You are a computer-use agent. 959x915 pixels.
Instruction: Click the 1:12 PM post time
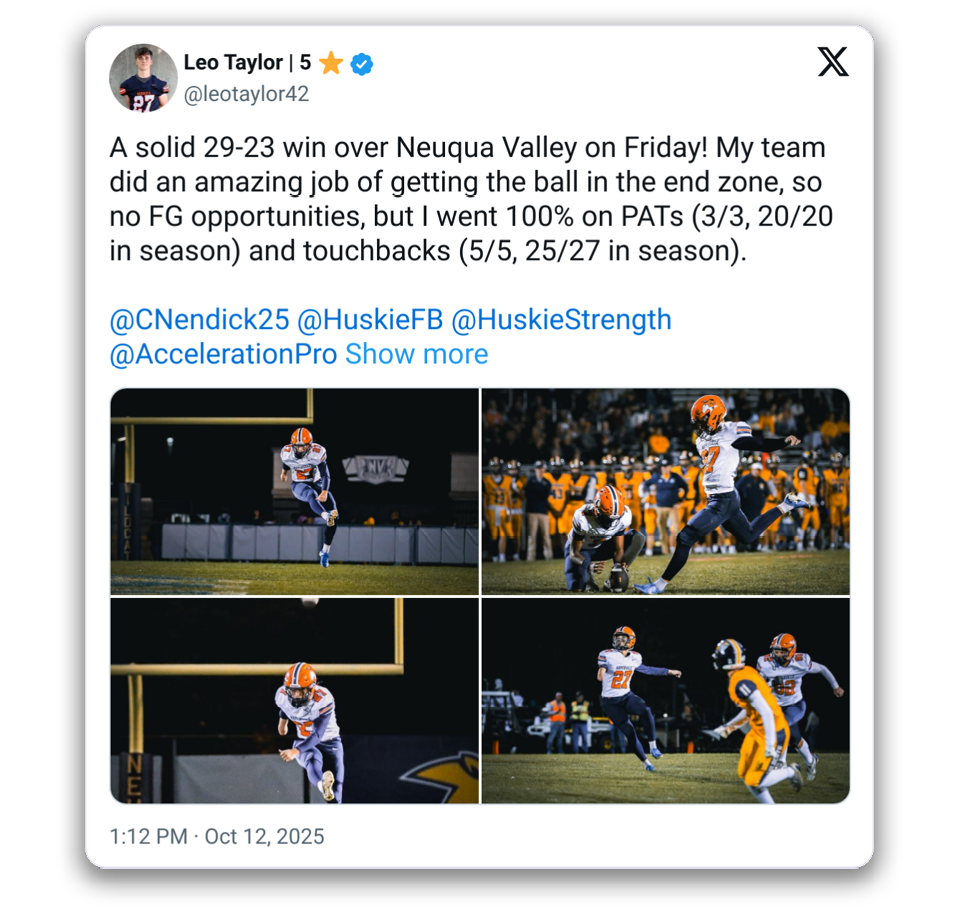pyautogui.click(x=148, y=837)
